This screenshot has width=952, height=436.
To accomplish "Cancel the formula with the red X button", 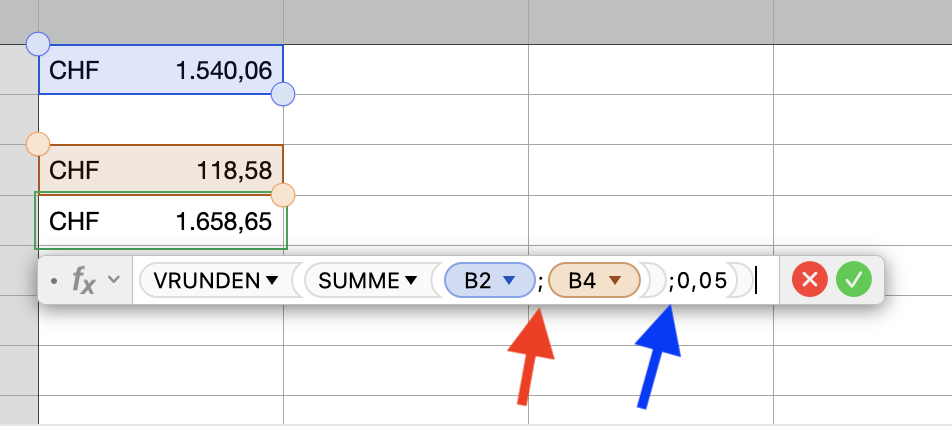I will click(810, 281).
